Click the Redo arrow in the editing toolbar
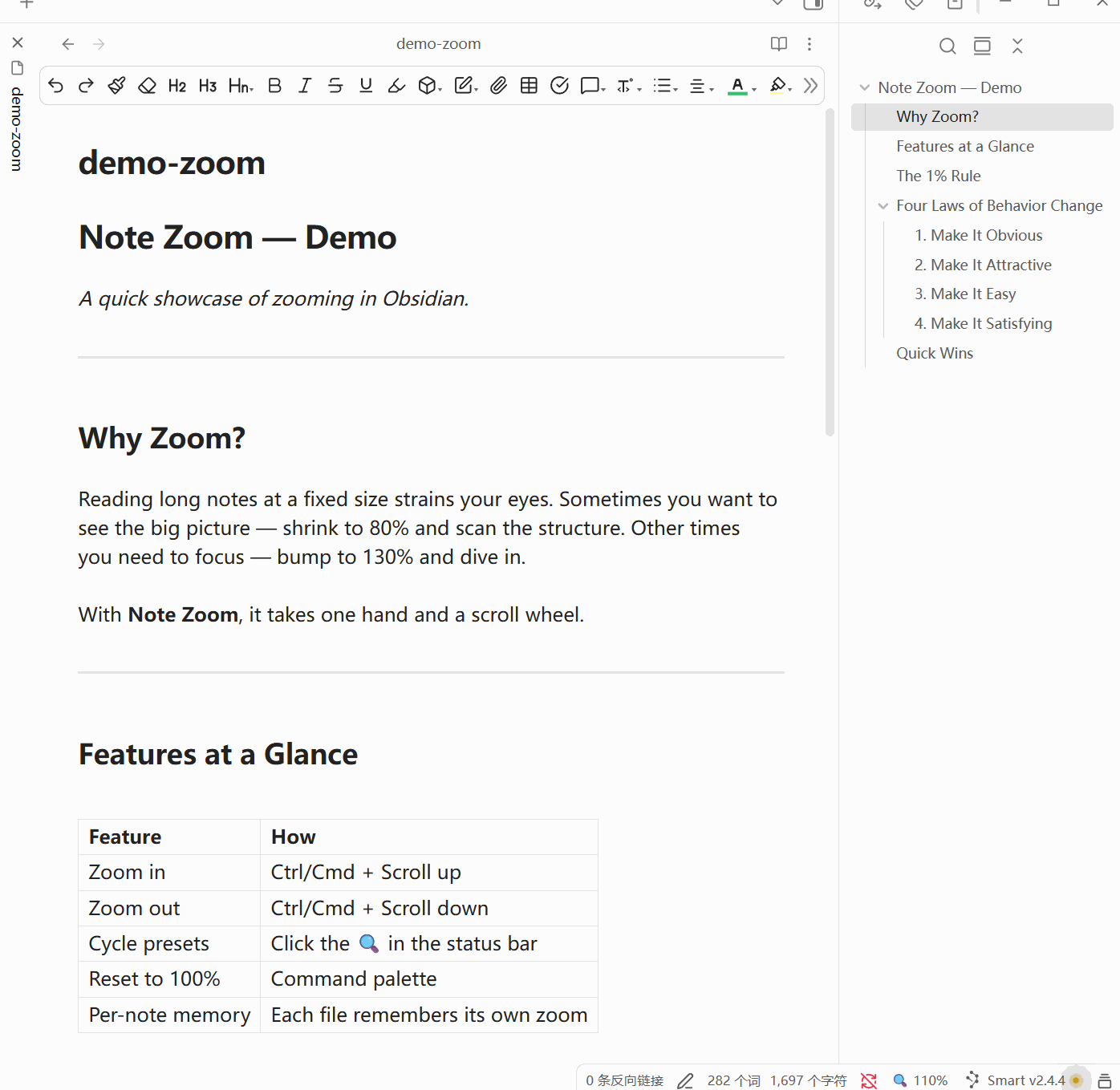Screen dimensions: 1120x1090 86,86
